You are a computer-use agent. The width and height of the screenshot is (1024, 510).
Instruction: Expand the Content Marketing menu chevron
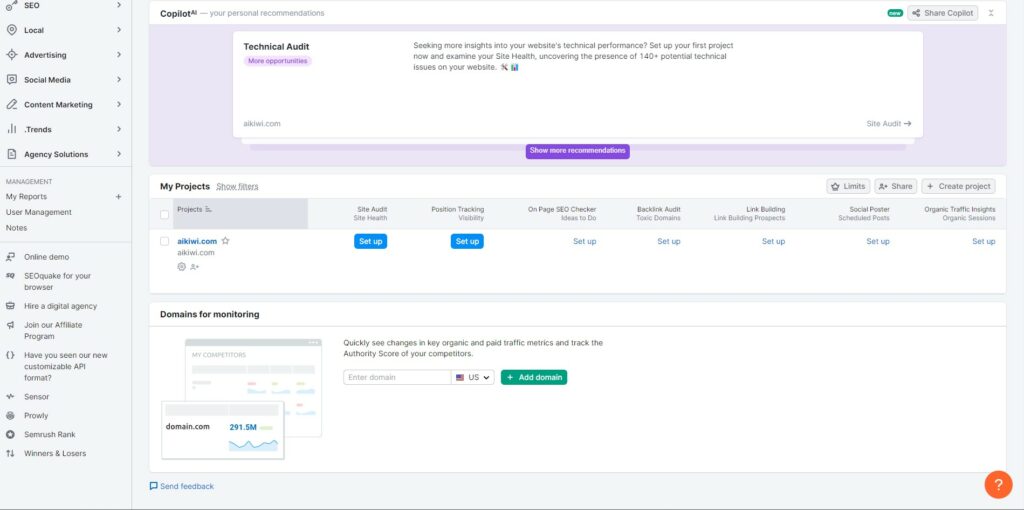tap(119, 104)
